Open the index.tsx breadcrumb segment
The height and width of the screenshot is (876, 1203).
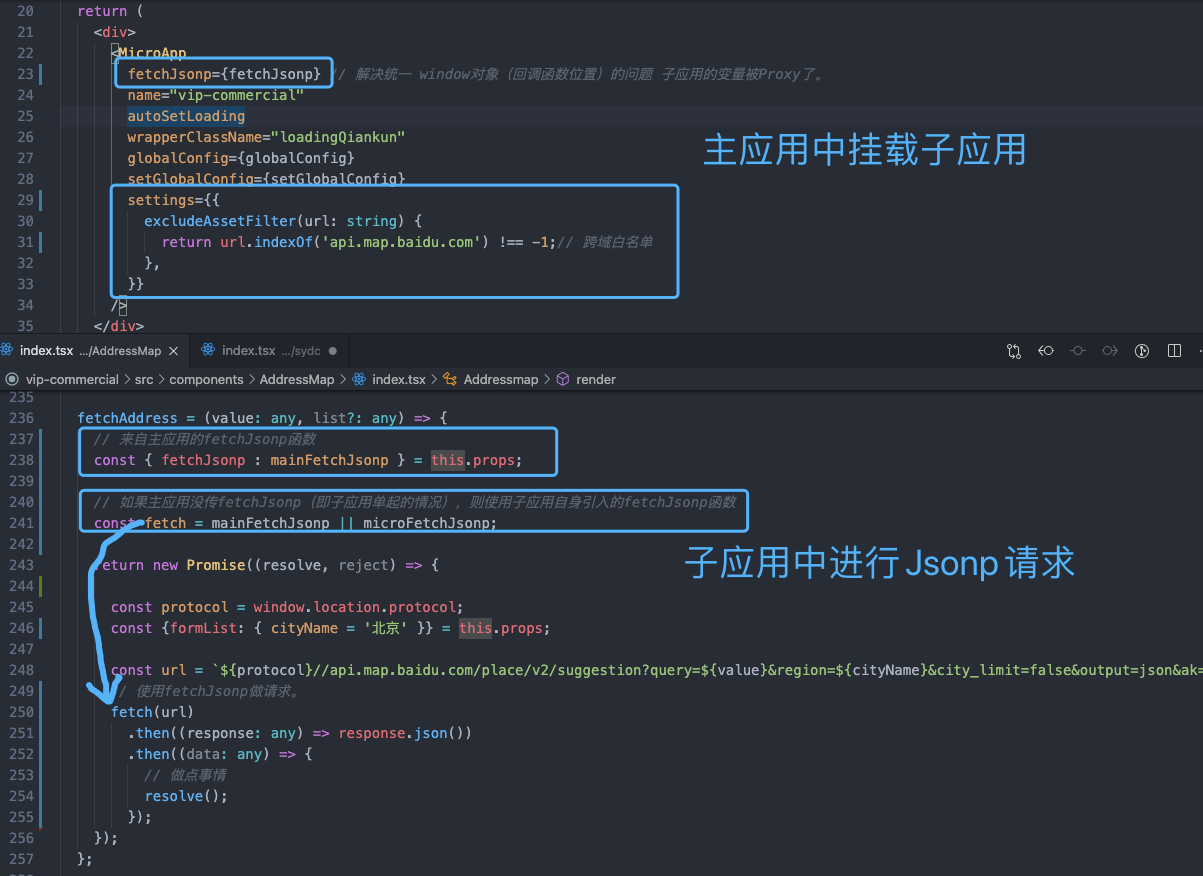tap(389, 380)
